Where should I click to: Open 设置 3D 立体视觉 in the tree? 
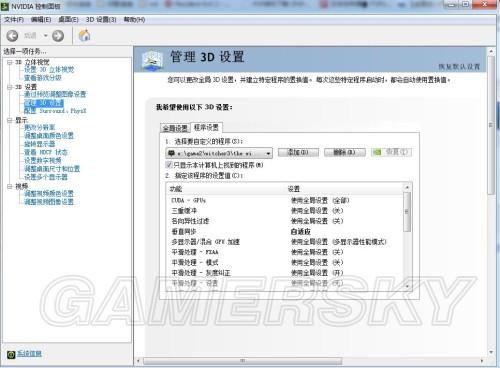coord(49,70)
